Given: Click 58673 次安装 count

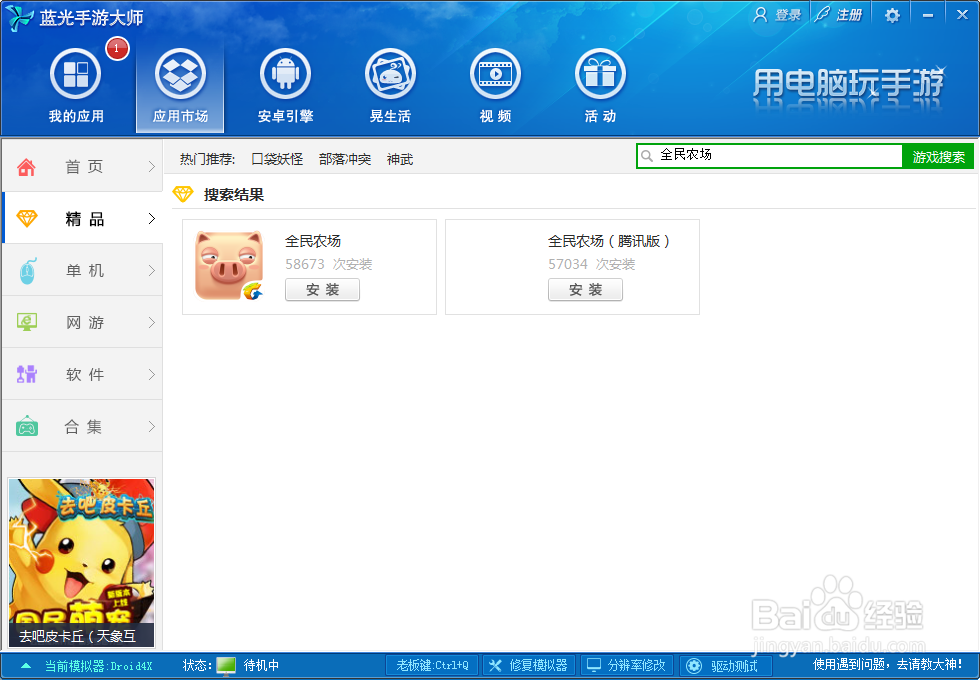Looking at the screenshot, I should 329,264.
